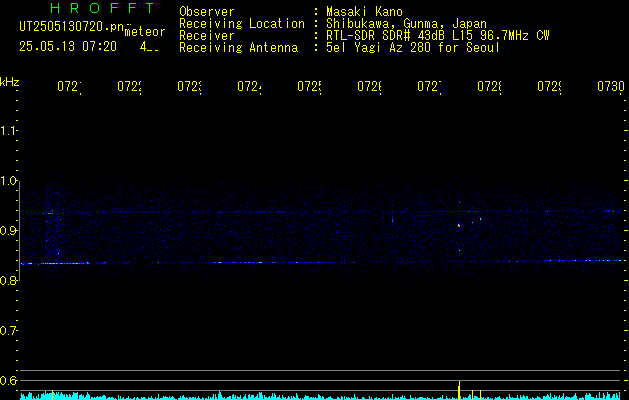This screenshot has height=400, width=629.
Task: Click Shibukawa, Gunma, Japan text
Action: [406, 24]
